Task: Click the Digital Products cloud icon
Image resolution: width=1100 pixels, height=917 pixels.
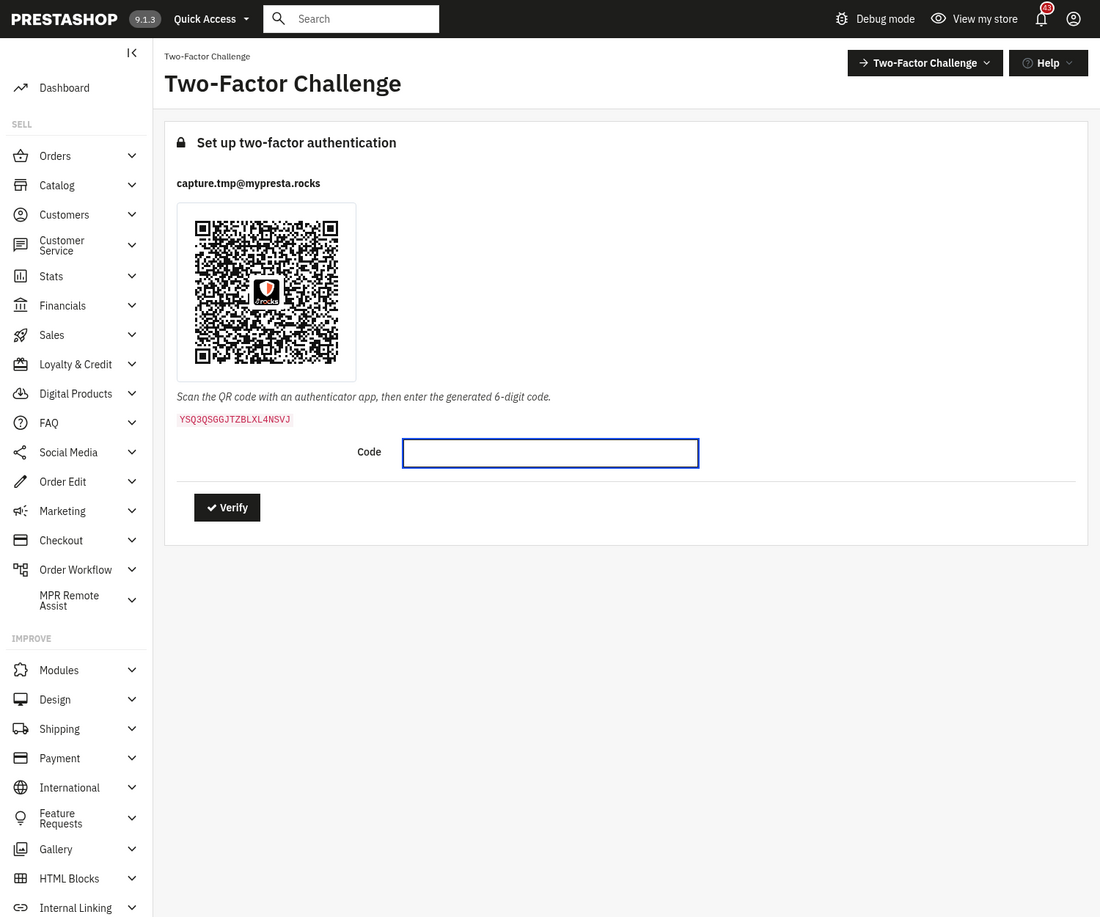Action: pos(20,394)
